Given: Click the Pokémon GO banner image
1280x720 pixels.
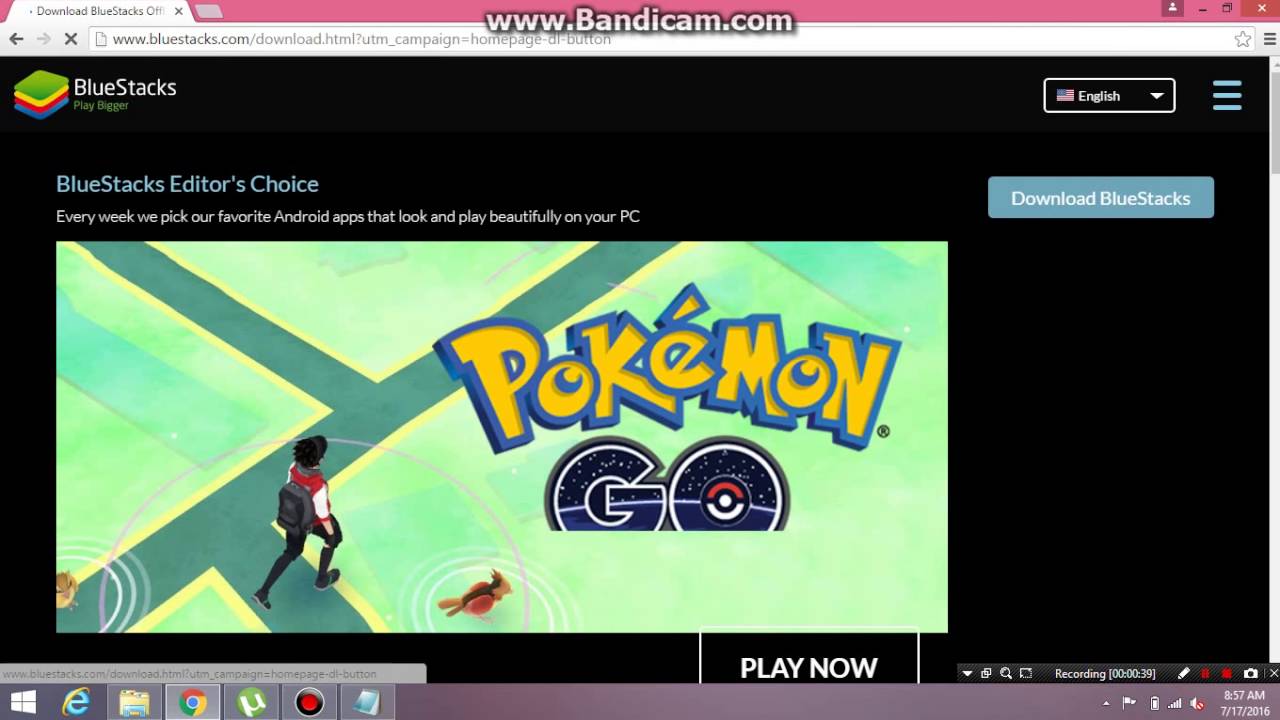Looking at the screenshot, I should pos(501,436).
